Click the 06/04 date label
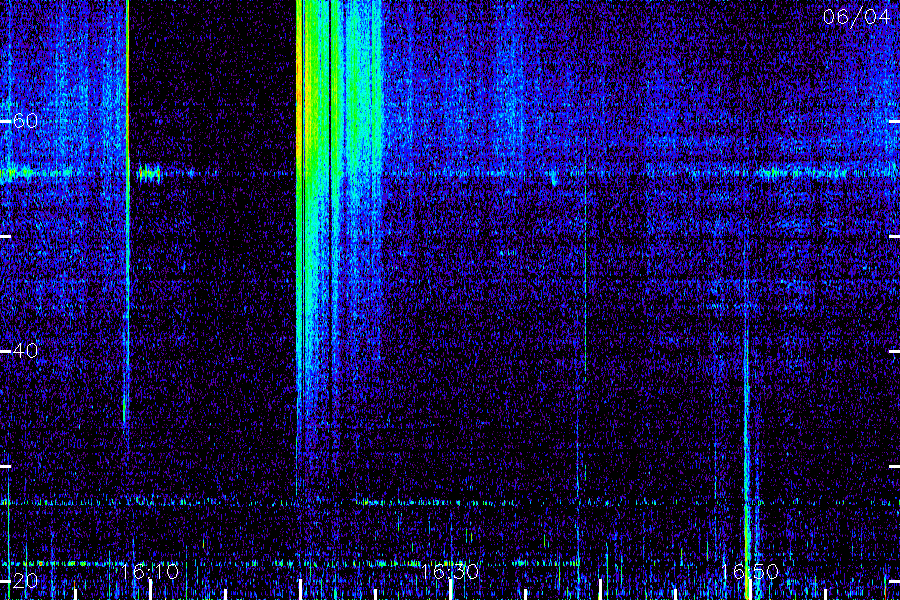Viewport: 900px width, 600px height. [856, 17]
